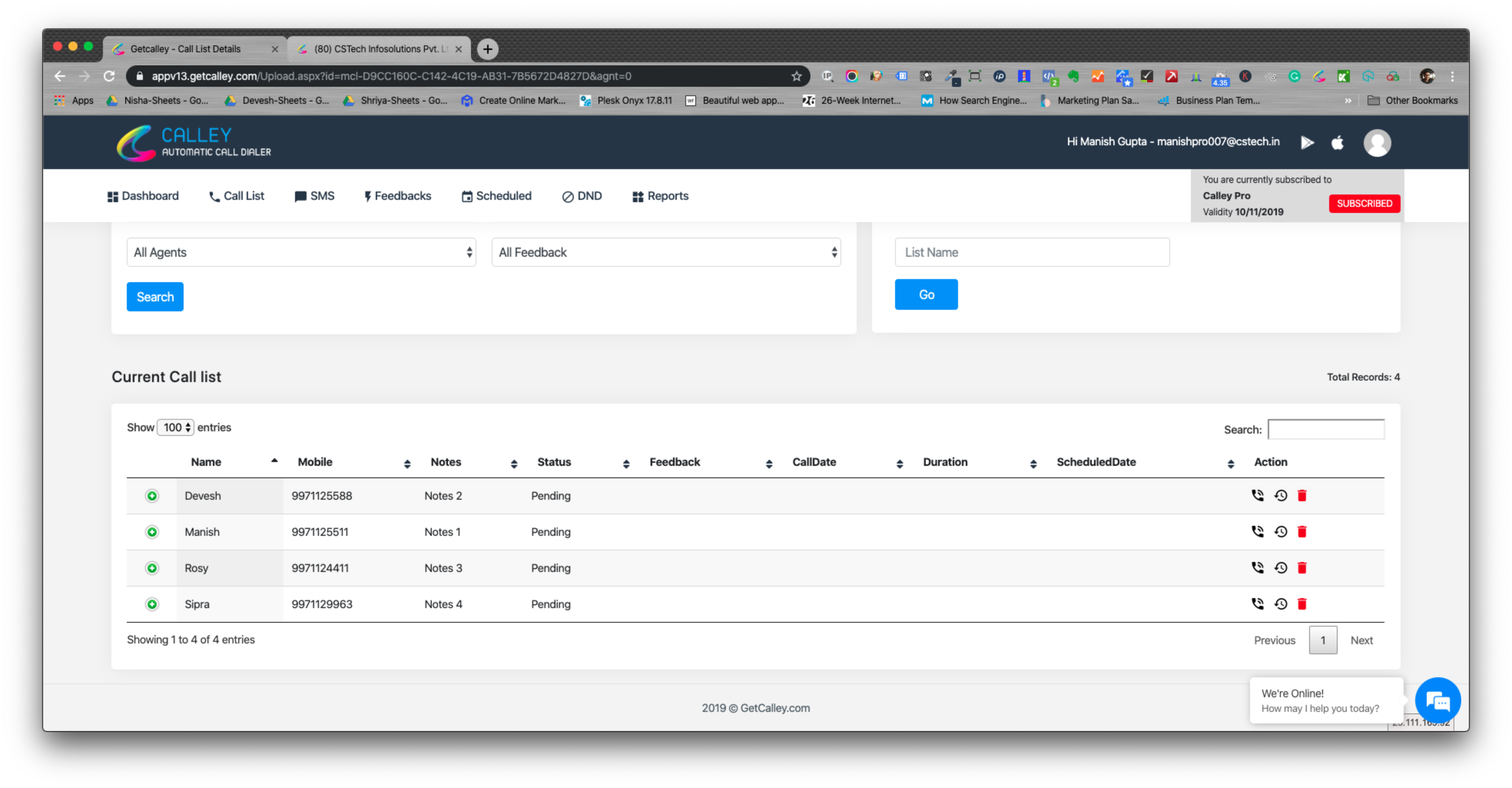Expand the Devesh row details
Viewport: 1512px width, 788px height.
tap(152, 496)
